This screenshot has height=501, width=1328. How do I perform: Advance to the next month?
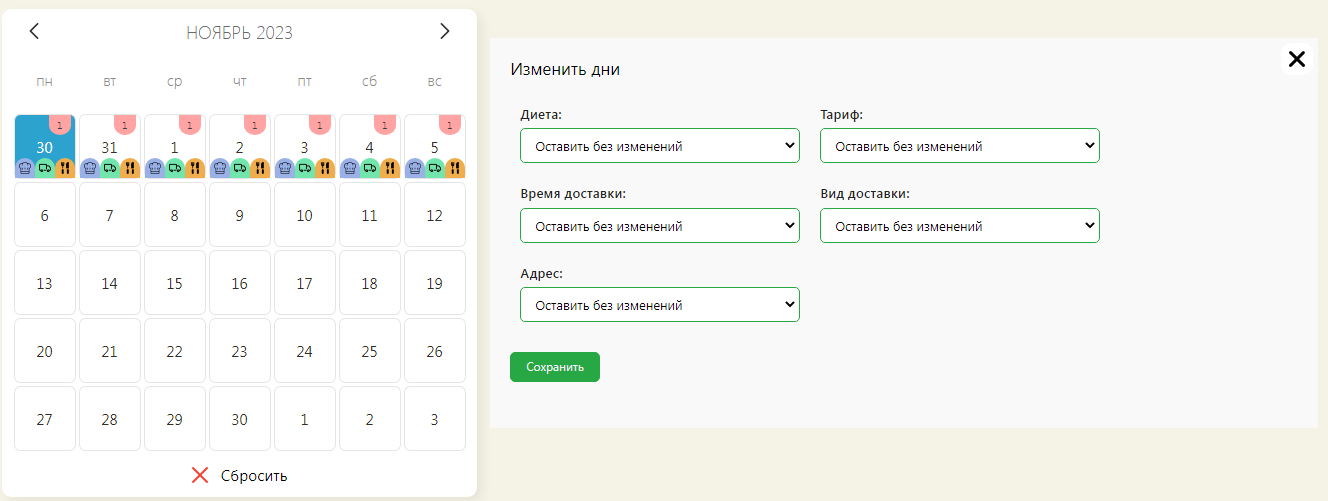(445, 32)
